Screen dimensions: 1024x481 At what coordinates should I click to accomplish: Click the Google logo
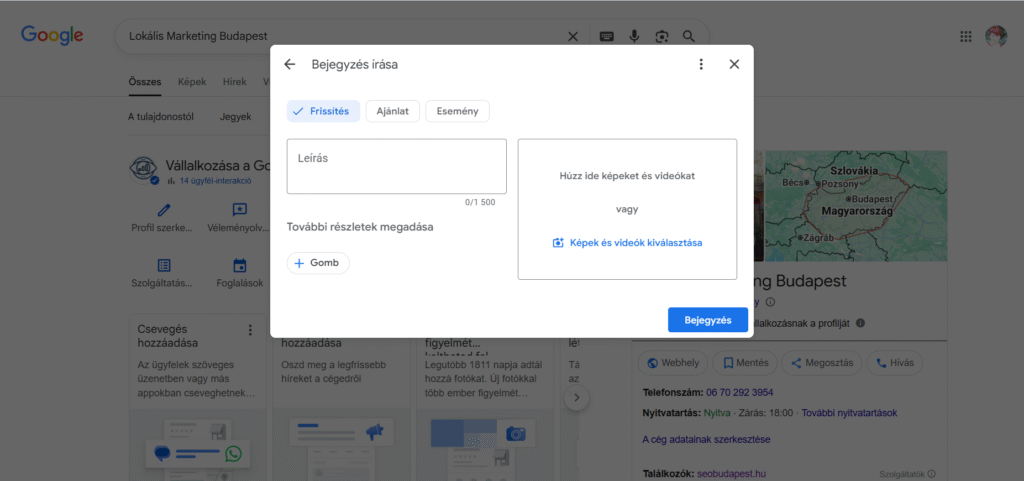(52, 36)
